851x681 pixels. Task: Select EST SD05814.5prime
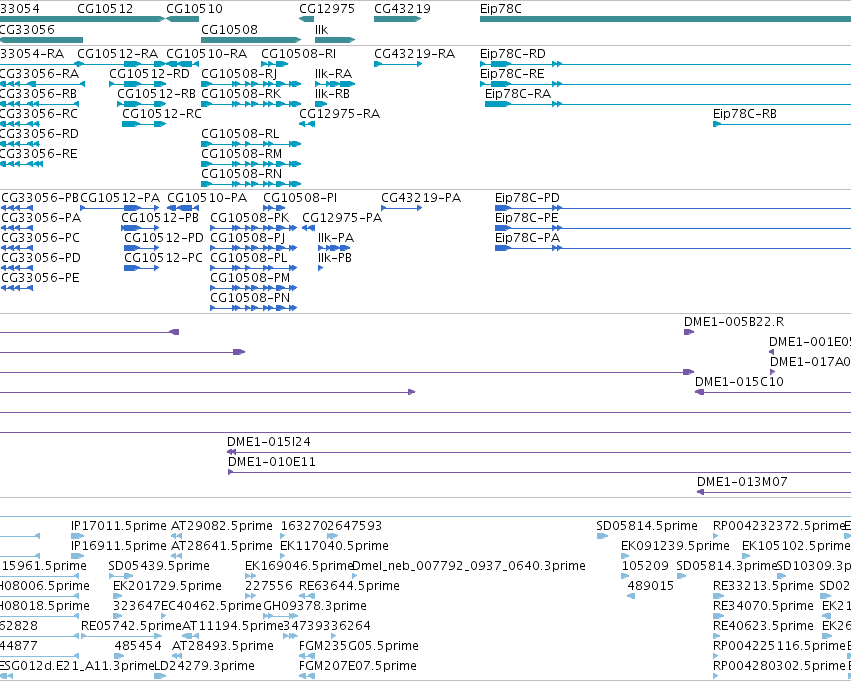tap(647, 526)
